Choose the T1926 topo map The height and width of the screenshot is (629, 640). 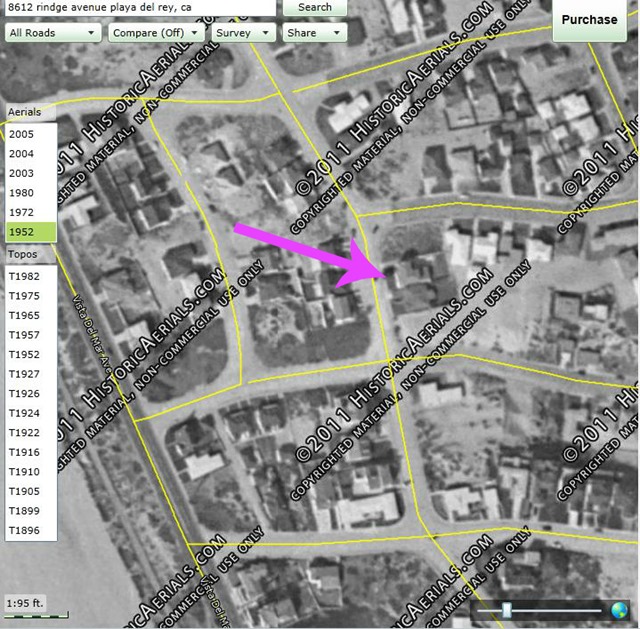[31, 394]
